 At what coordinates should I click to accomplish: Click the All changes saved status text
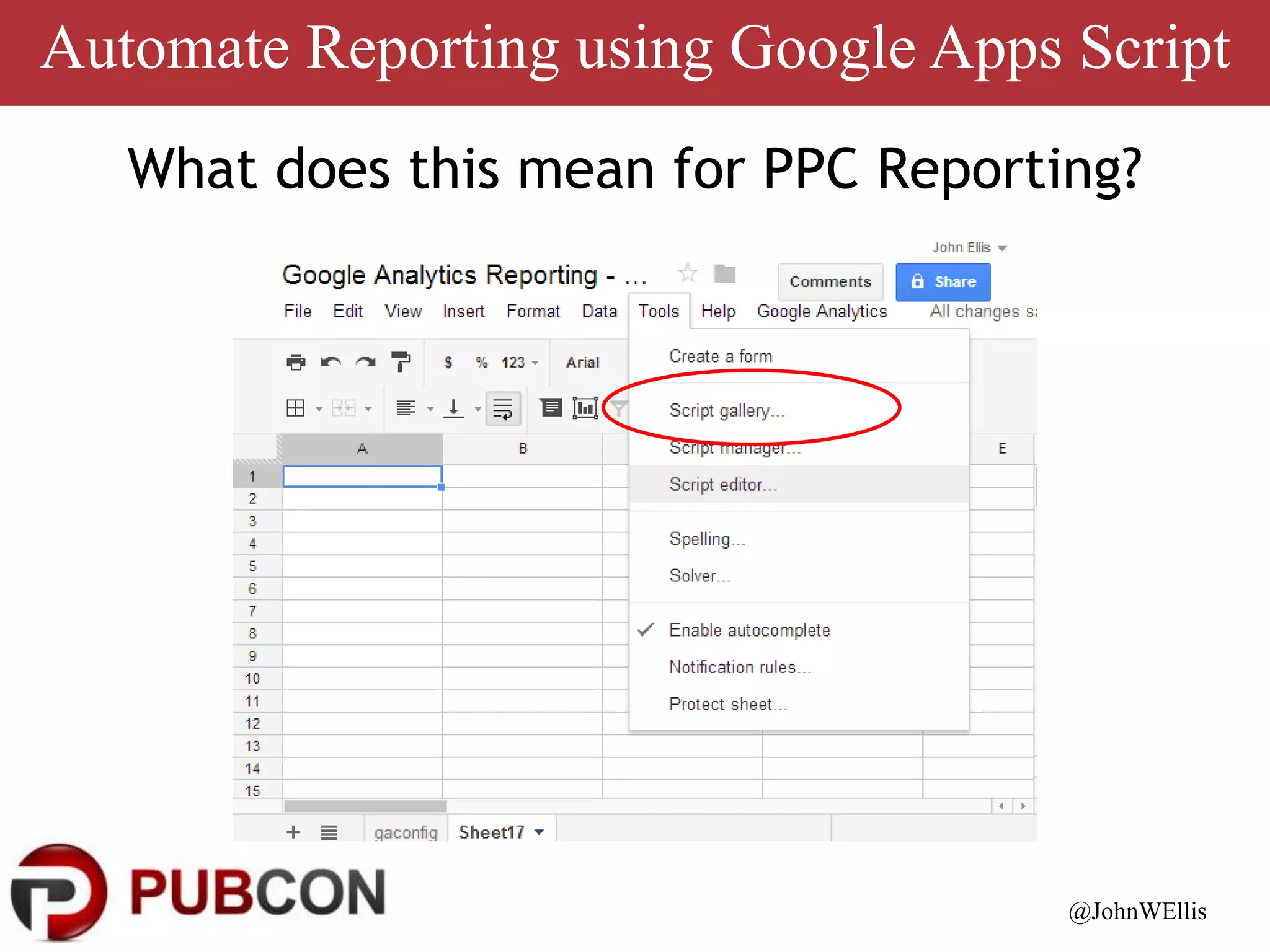coord(983,311)
